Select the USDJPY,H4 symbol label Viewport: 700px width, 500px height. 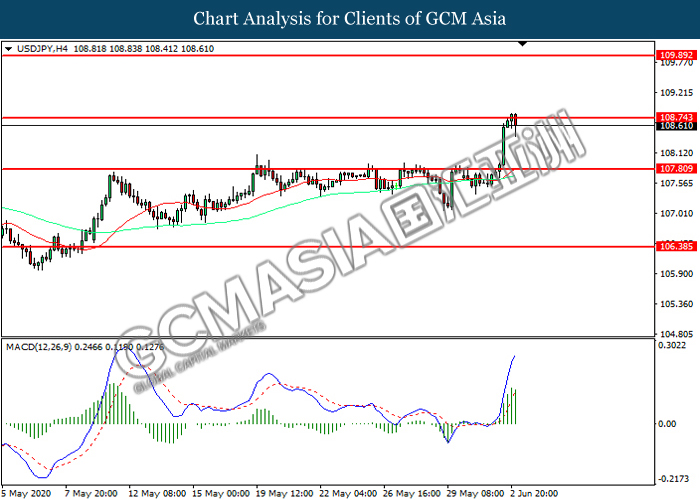point(42,49)
